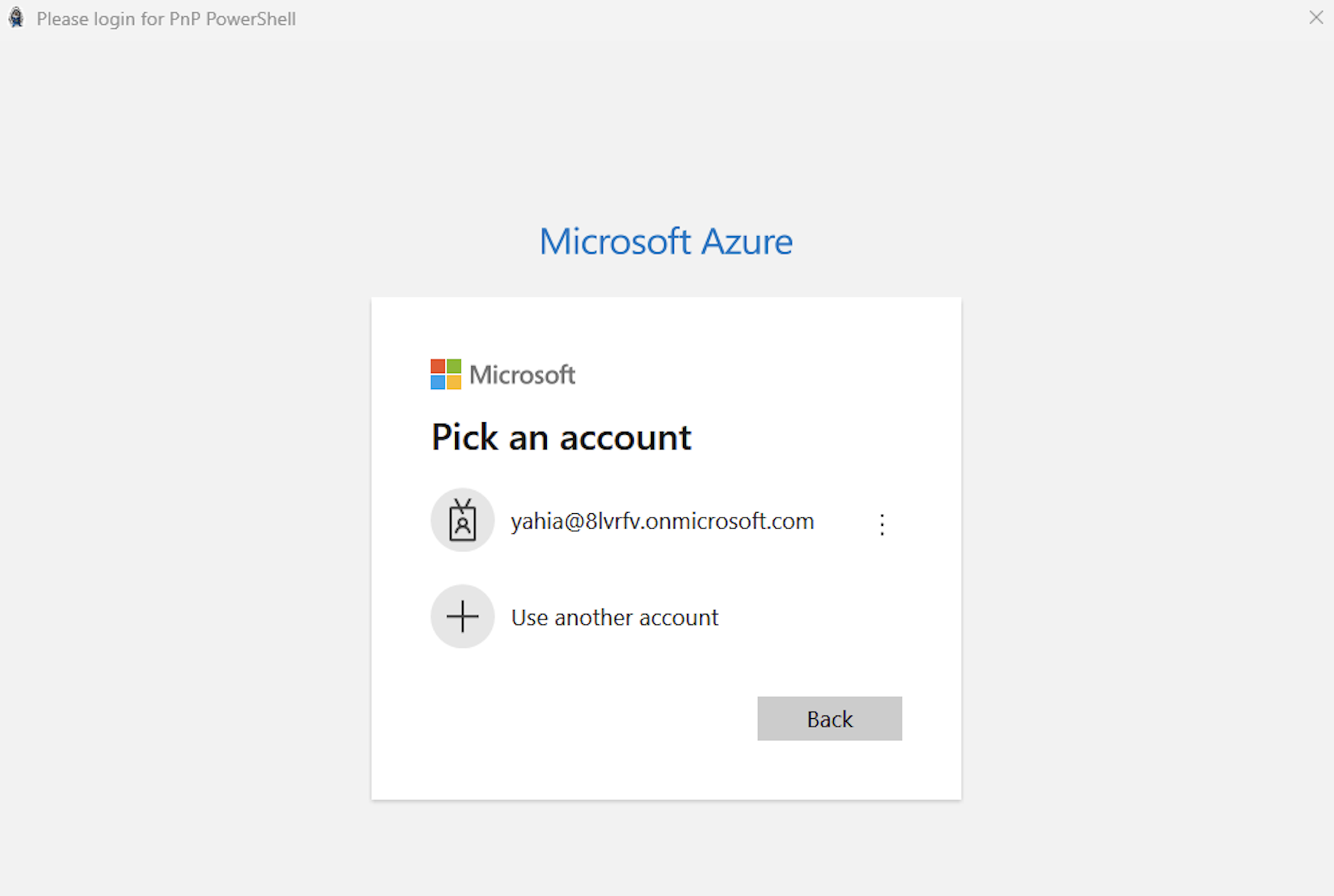Click the gray Microsoft wordmark beside the logo
The image size is (1334, 896).
pos(522,375)
